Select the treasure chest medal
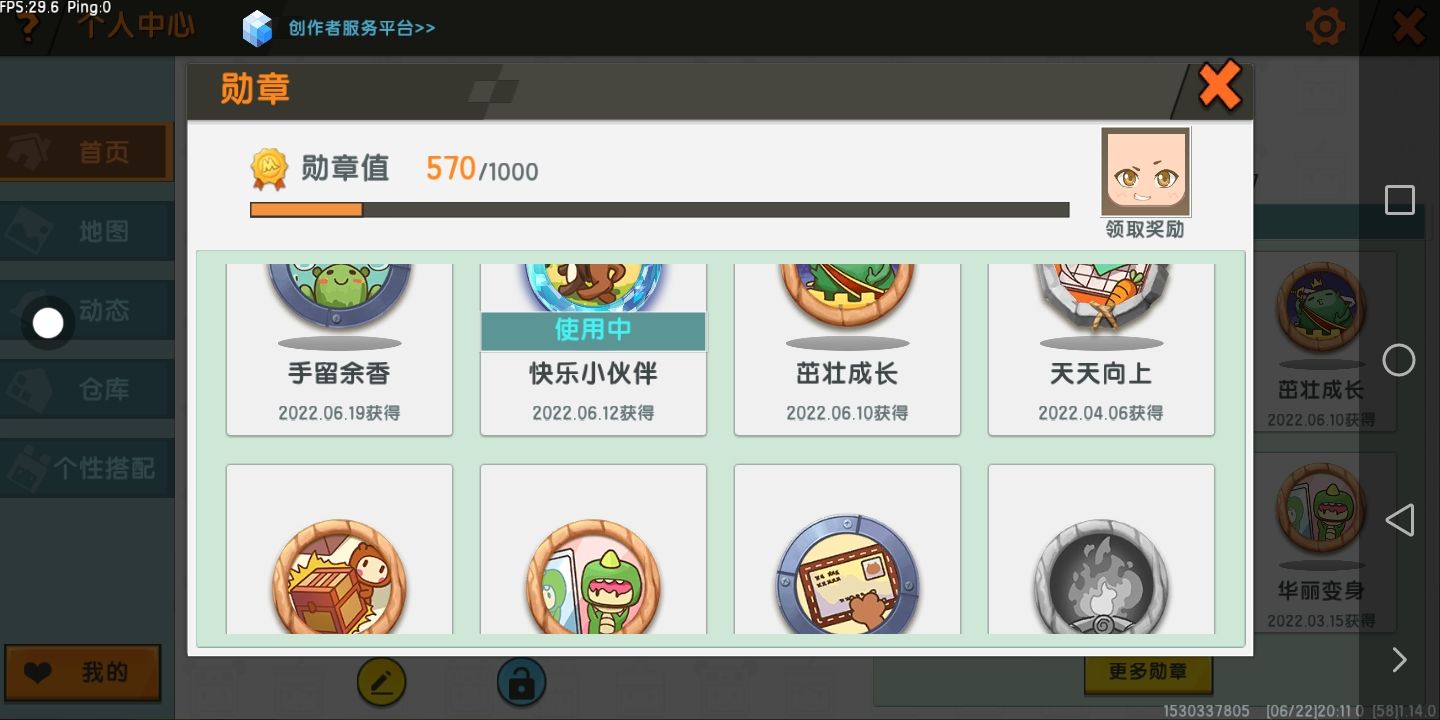 coord(339,549)
